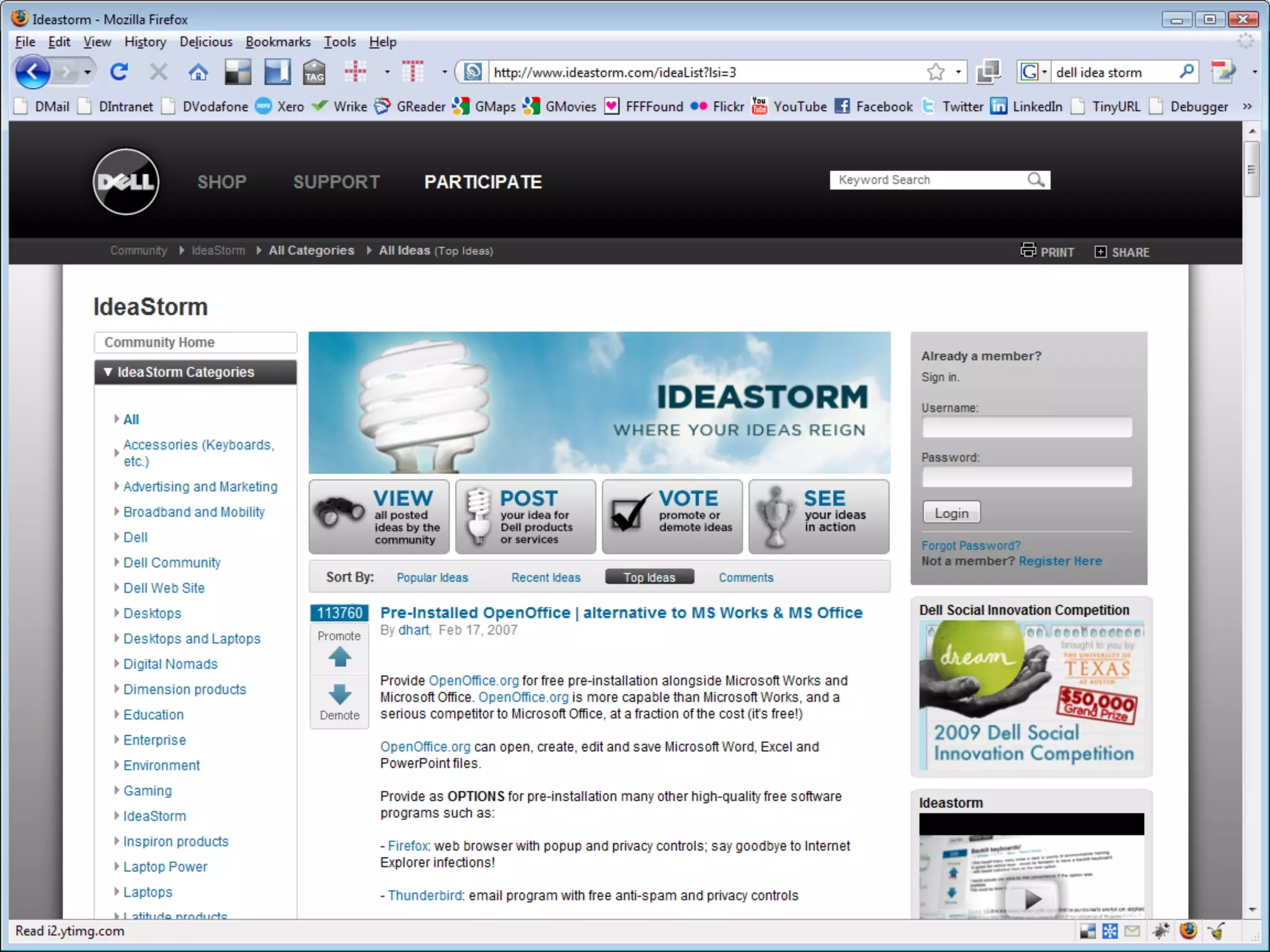Image resolution: width=1270 pixels, height=952 pixels.
Task: Open dropdown next to red grid icon
Action: pyautogui.click(x=387, y=72)
